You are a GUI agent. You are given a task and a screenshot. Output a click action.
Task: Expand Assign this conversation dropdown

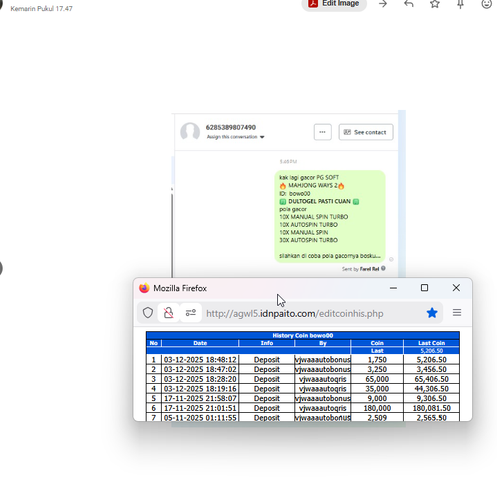pyautogui.click(x=235, y=137)
